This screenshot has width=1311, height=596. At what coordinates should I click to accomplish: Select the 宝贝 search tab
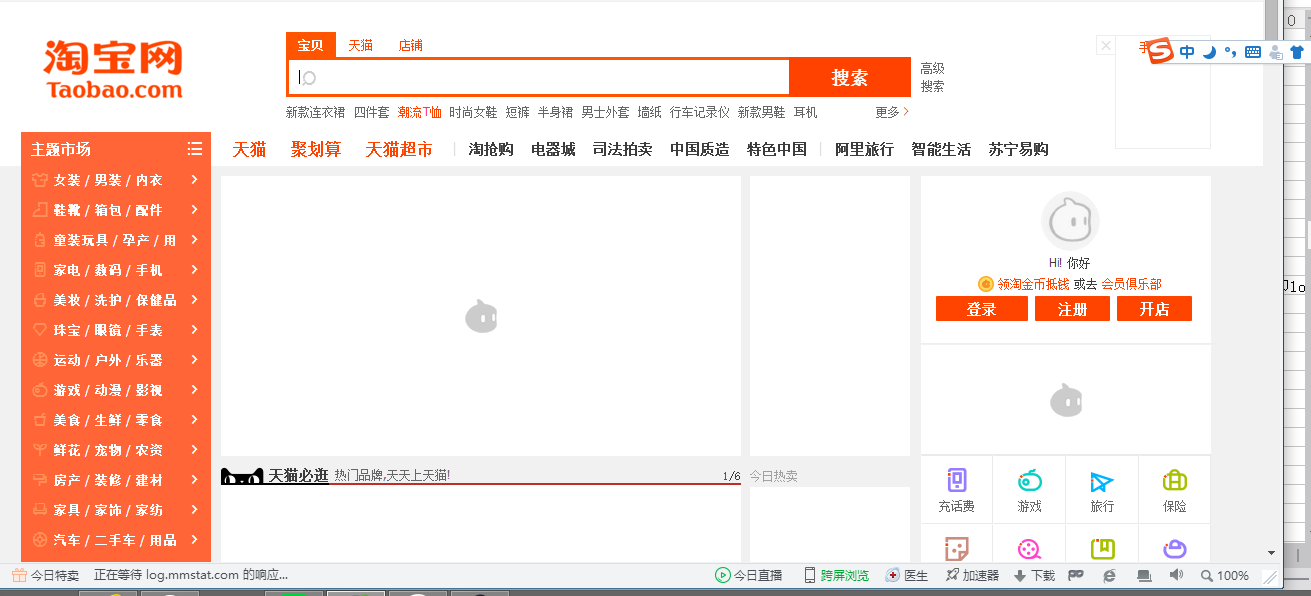tap(310, 45)
